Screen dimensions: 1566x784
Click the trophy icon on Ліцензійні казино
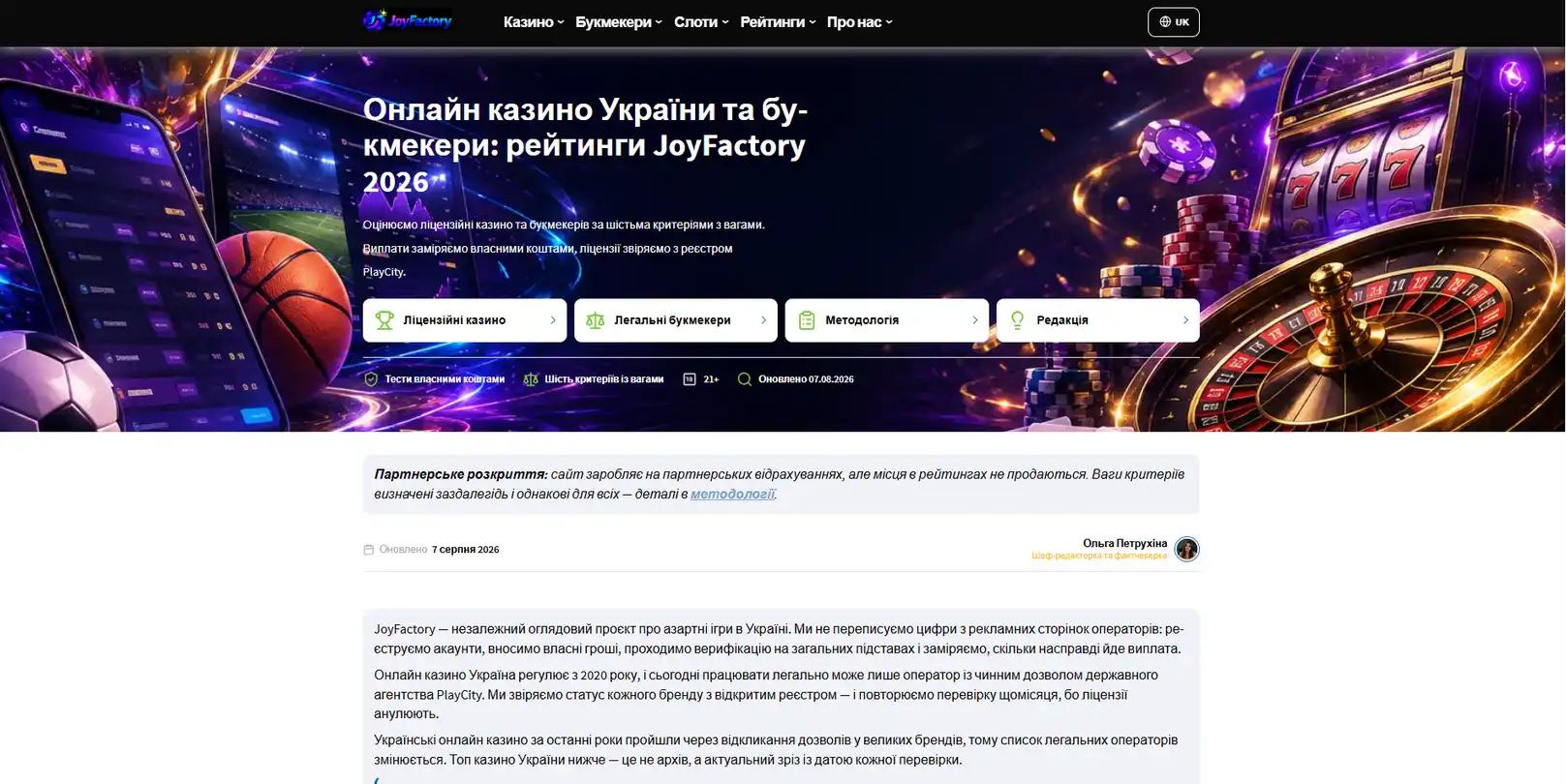coord(384,320)
